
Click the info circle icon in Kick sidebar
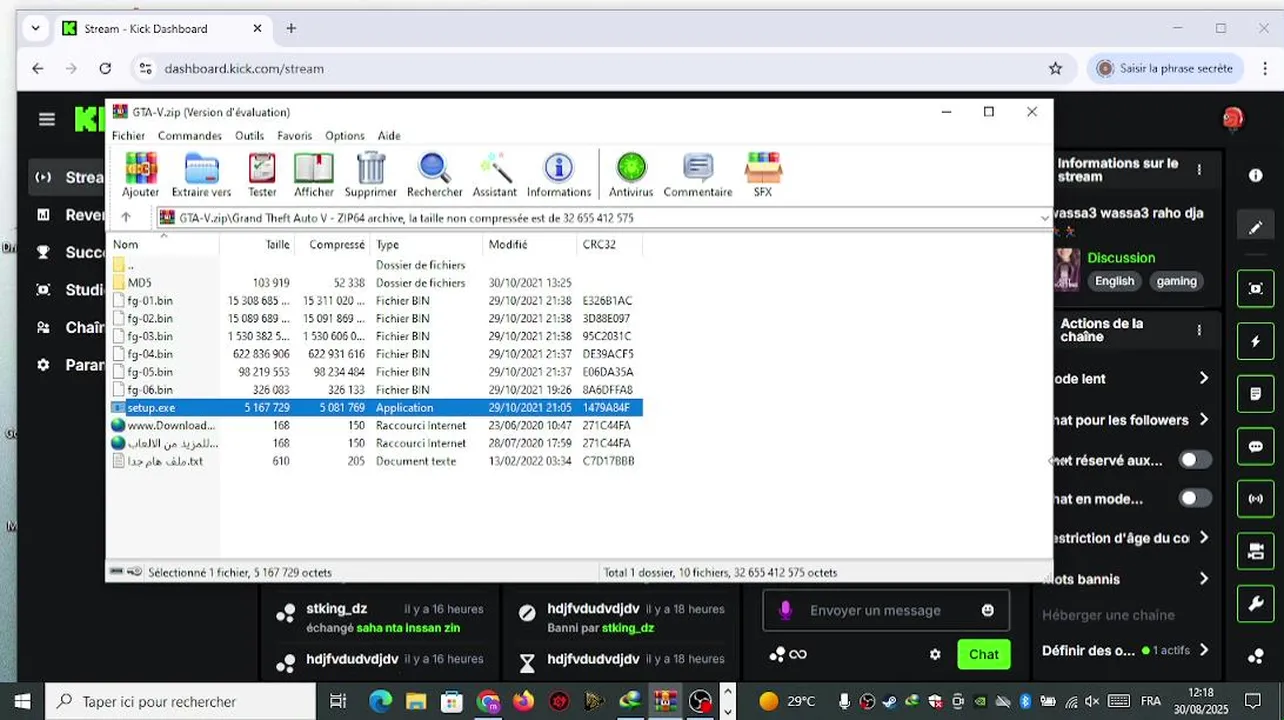click(1256, 175)
